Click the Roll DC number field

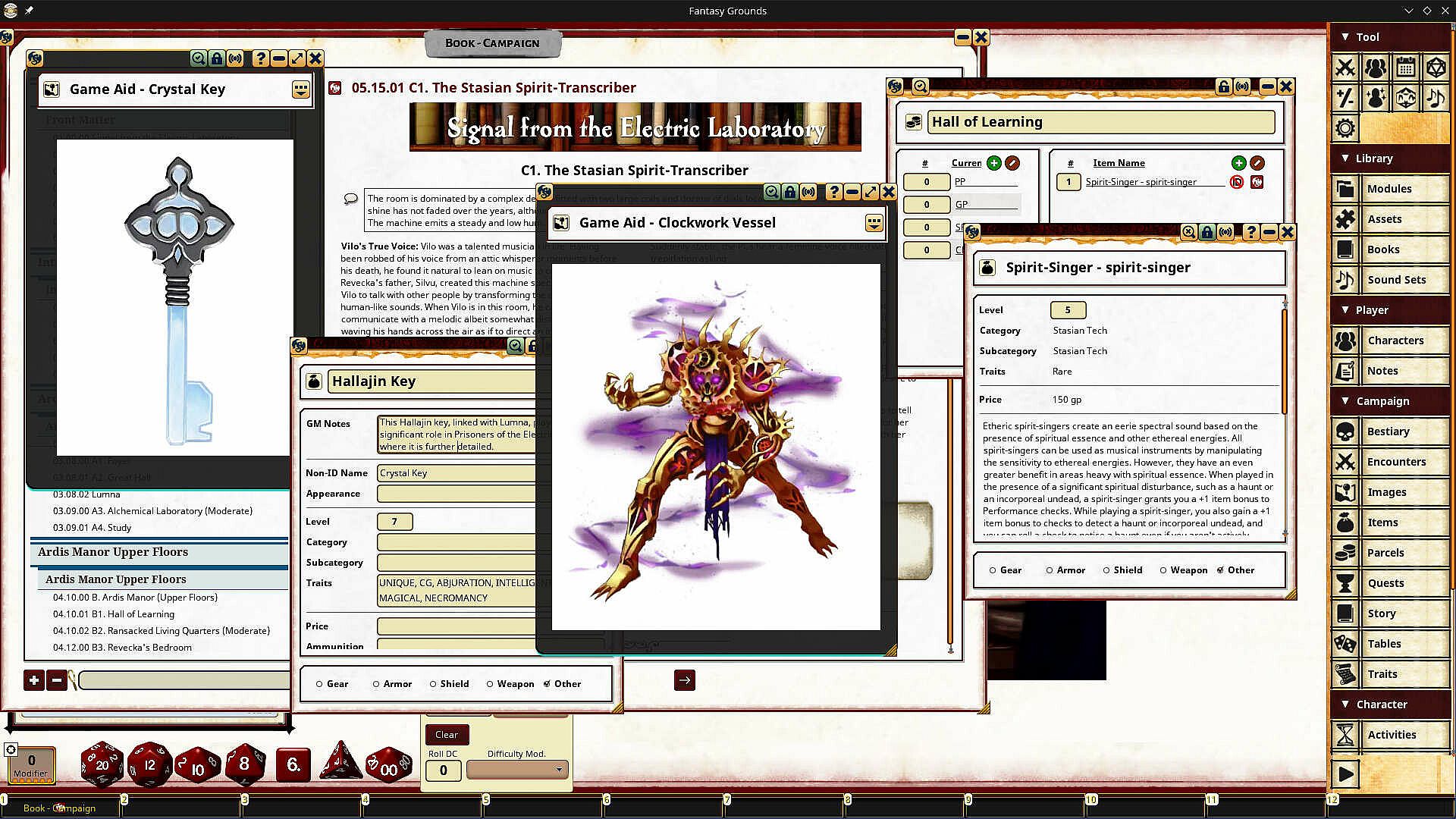click(x=443, y=770)
